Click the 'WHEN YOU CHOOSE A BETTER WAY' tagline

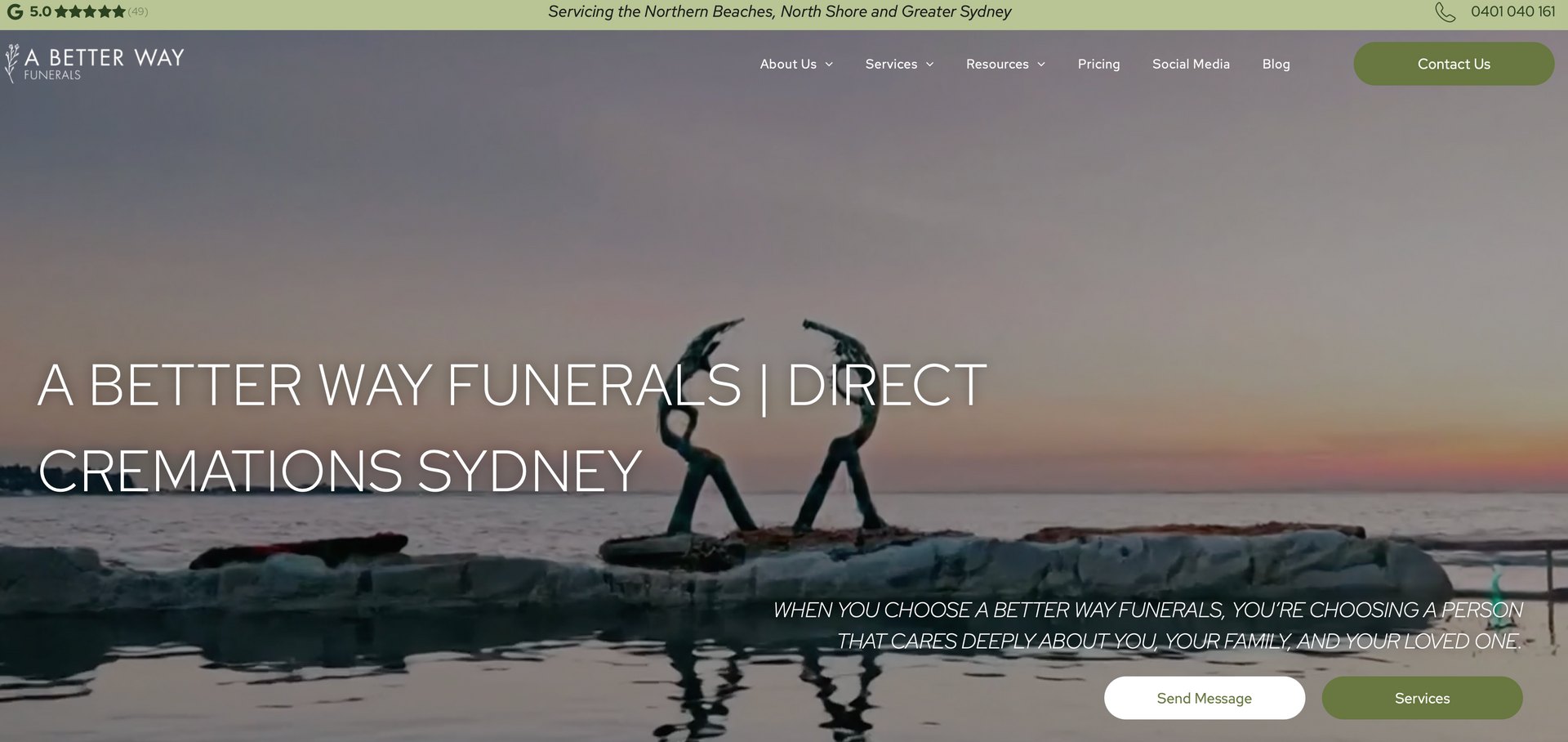click(x=1147, y=626)
